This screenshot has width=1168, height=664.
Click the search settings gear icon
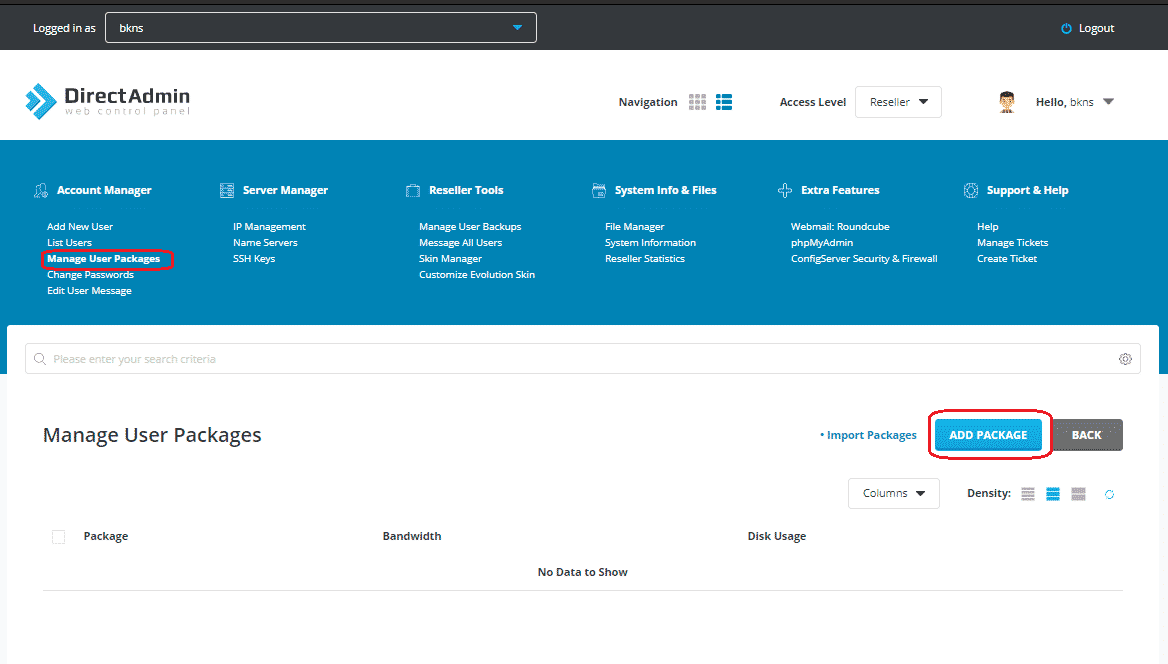pos(1125,359)
